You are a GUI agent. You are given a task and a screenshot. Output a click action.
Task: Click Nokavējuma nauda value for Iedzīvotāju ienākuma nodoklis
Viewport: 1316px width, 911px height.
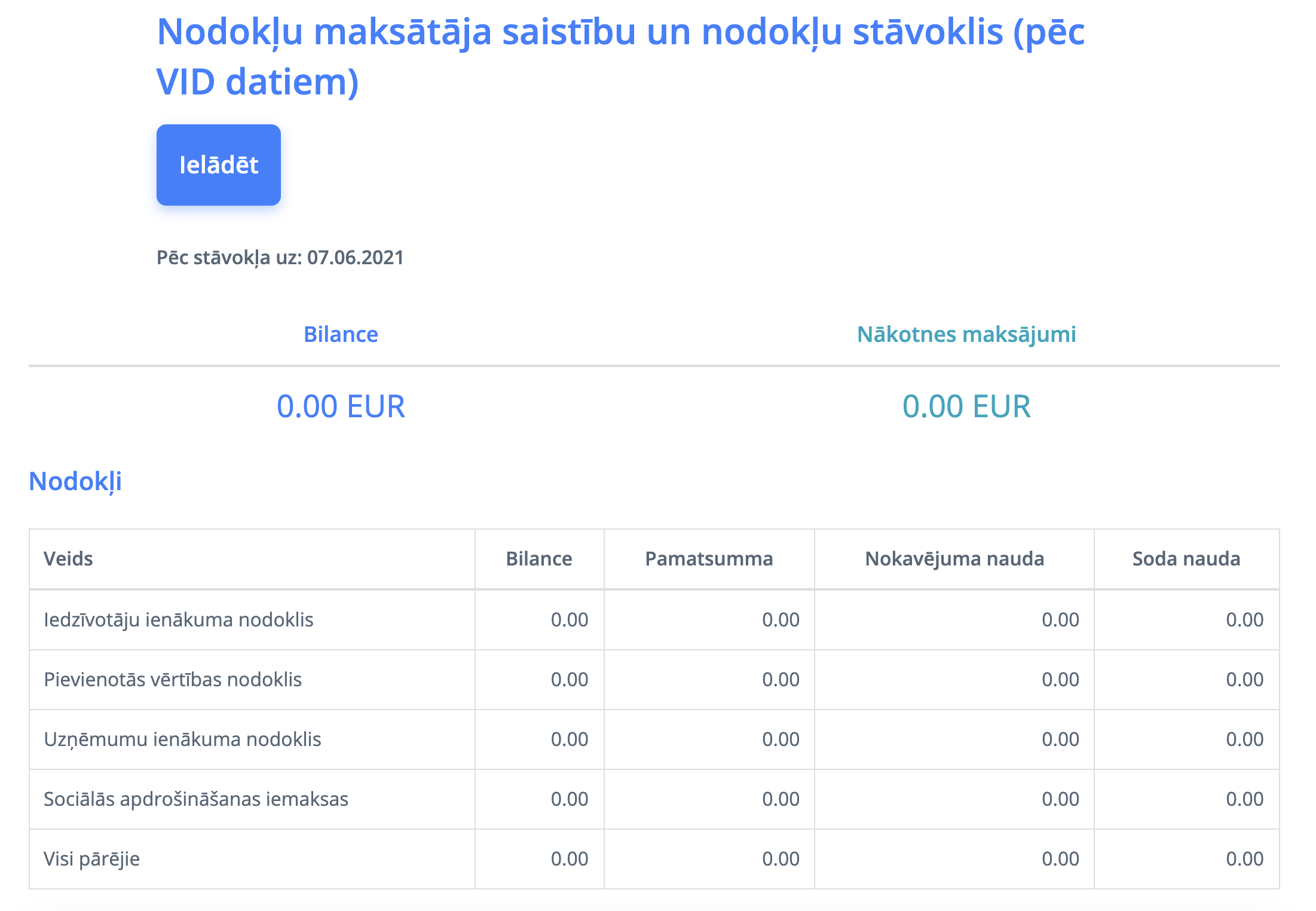tap(1060, 620)
